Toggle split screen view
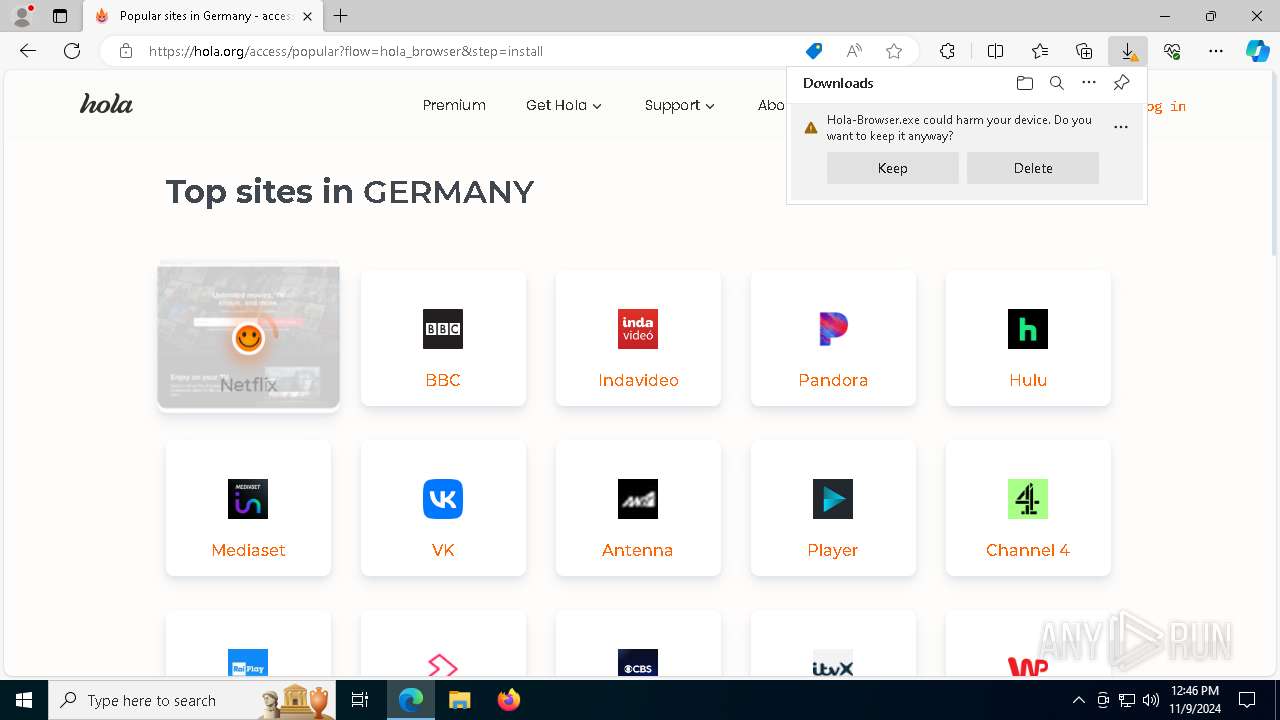Image resolution: width=1280 pixels, height=720 pixels. (x=995, y=51)
